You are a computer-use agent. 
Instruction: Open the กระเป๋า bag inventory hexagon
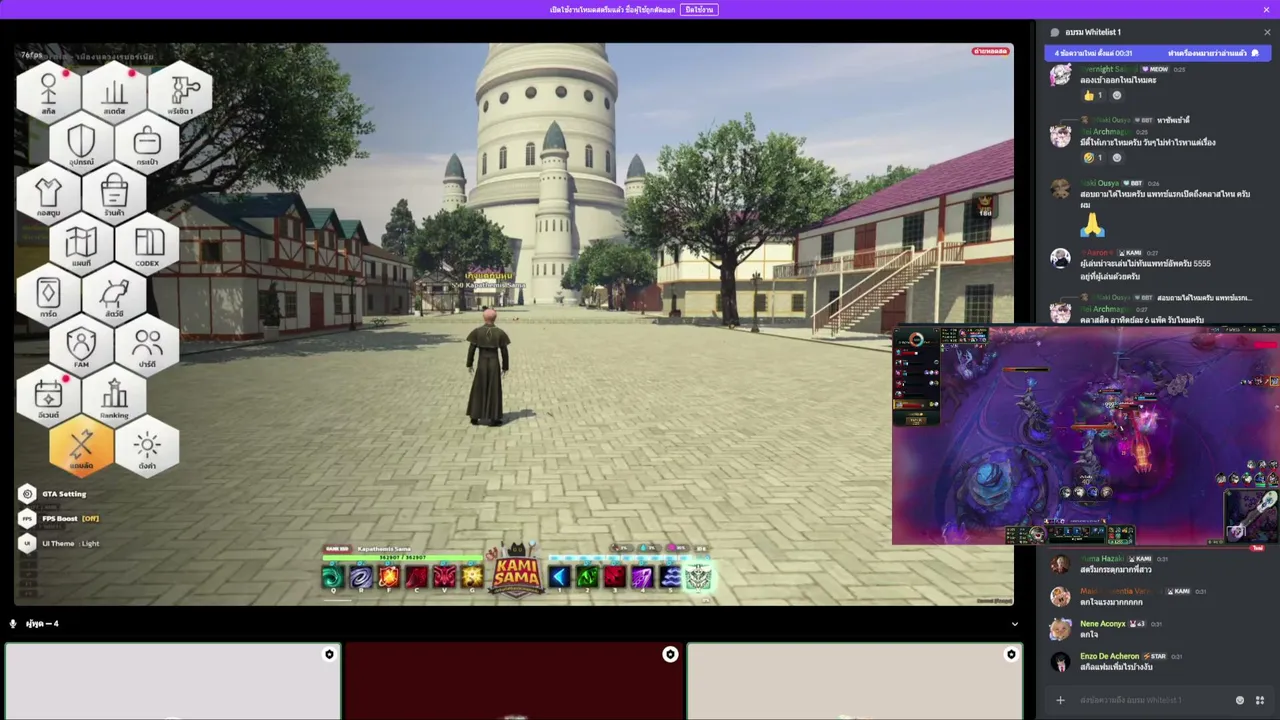pos(147,142)
